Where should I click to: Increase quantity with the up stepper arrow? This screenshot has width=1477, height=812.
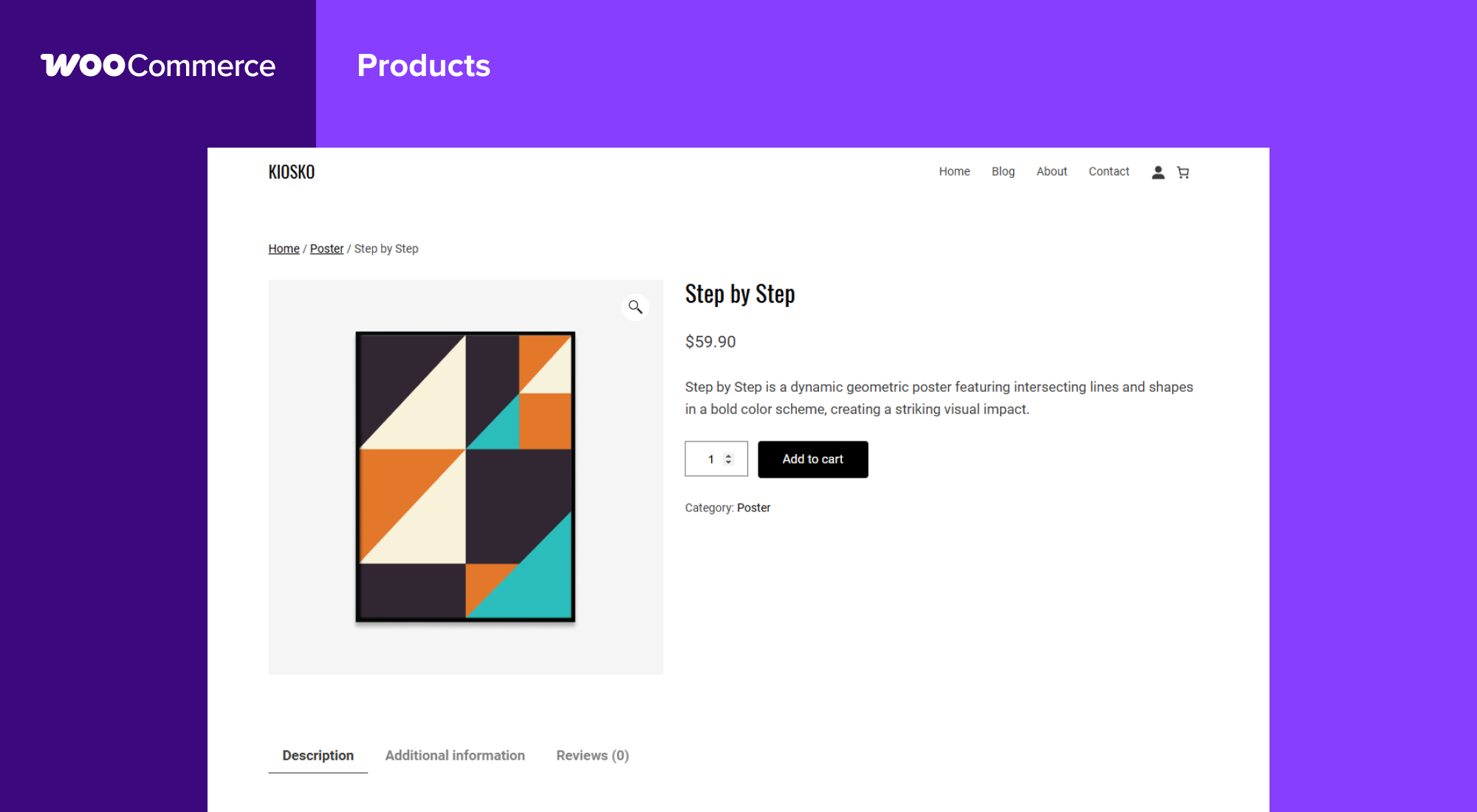coord(728,455)
